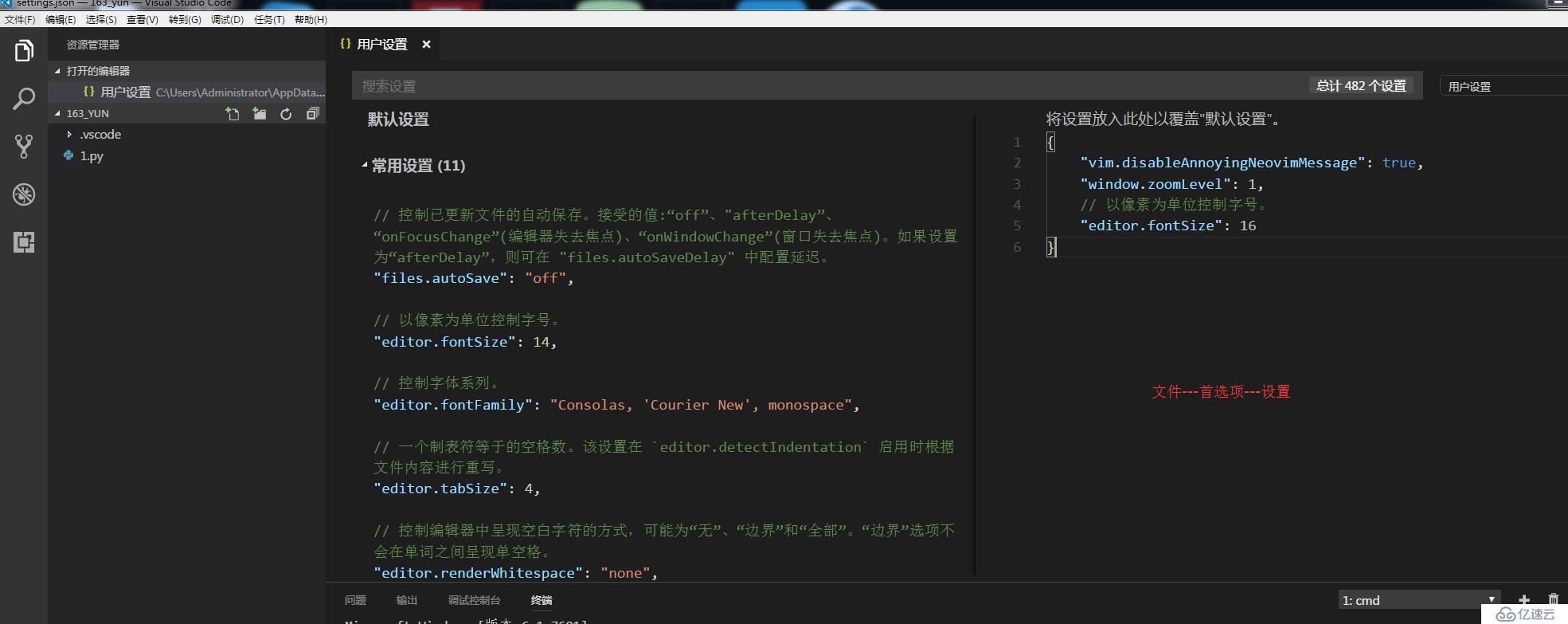Collapse the 163_YUN folder section

57,113
